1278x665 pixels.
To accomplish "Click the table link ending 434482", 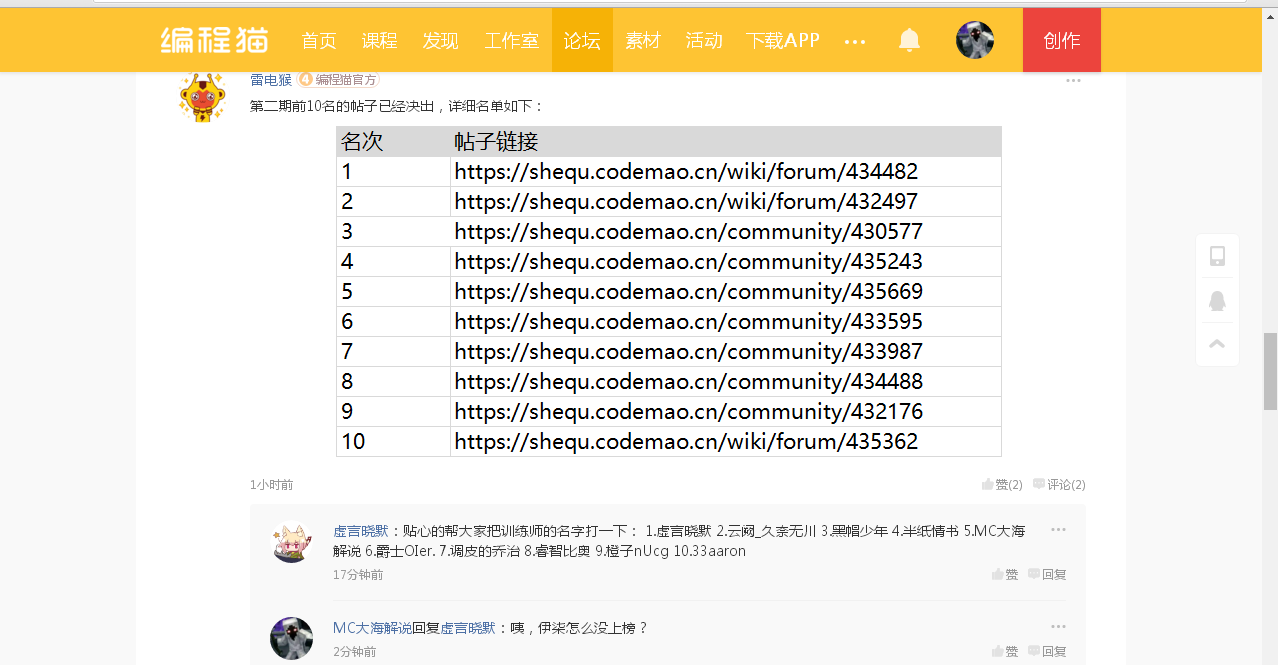I will pyautogui.click(x=686, y=172).
